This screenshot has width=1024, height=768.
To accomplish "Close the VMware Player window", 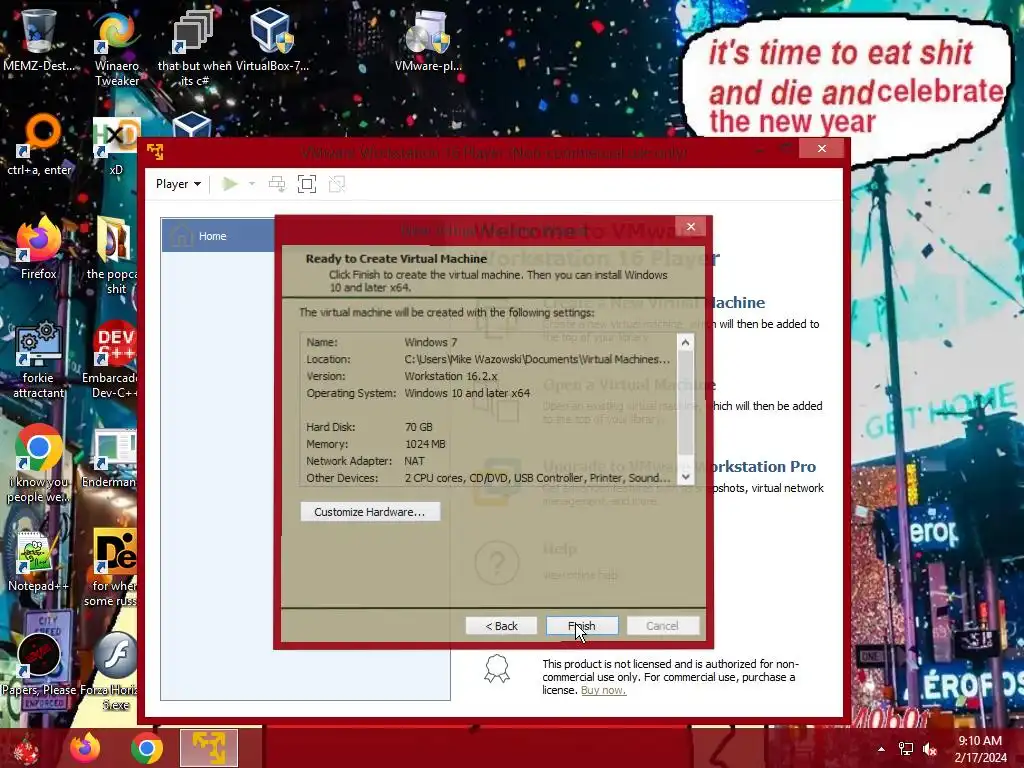I will 822,148.
